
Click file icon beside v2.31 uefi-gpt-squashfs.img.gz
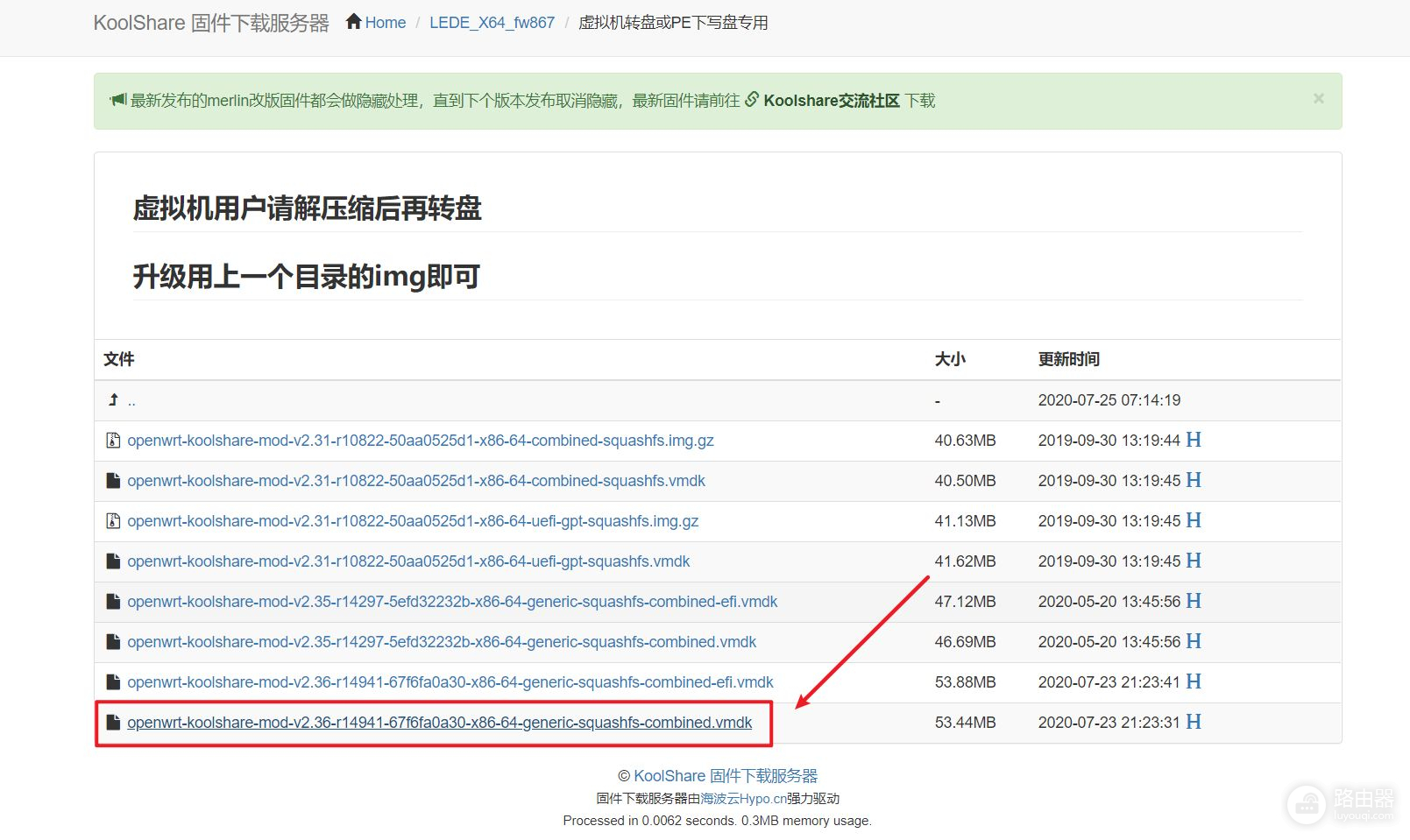[x=113, y=521]
